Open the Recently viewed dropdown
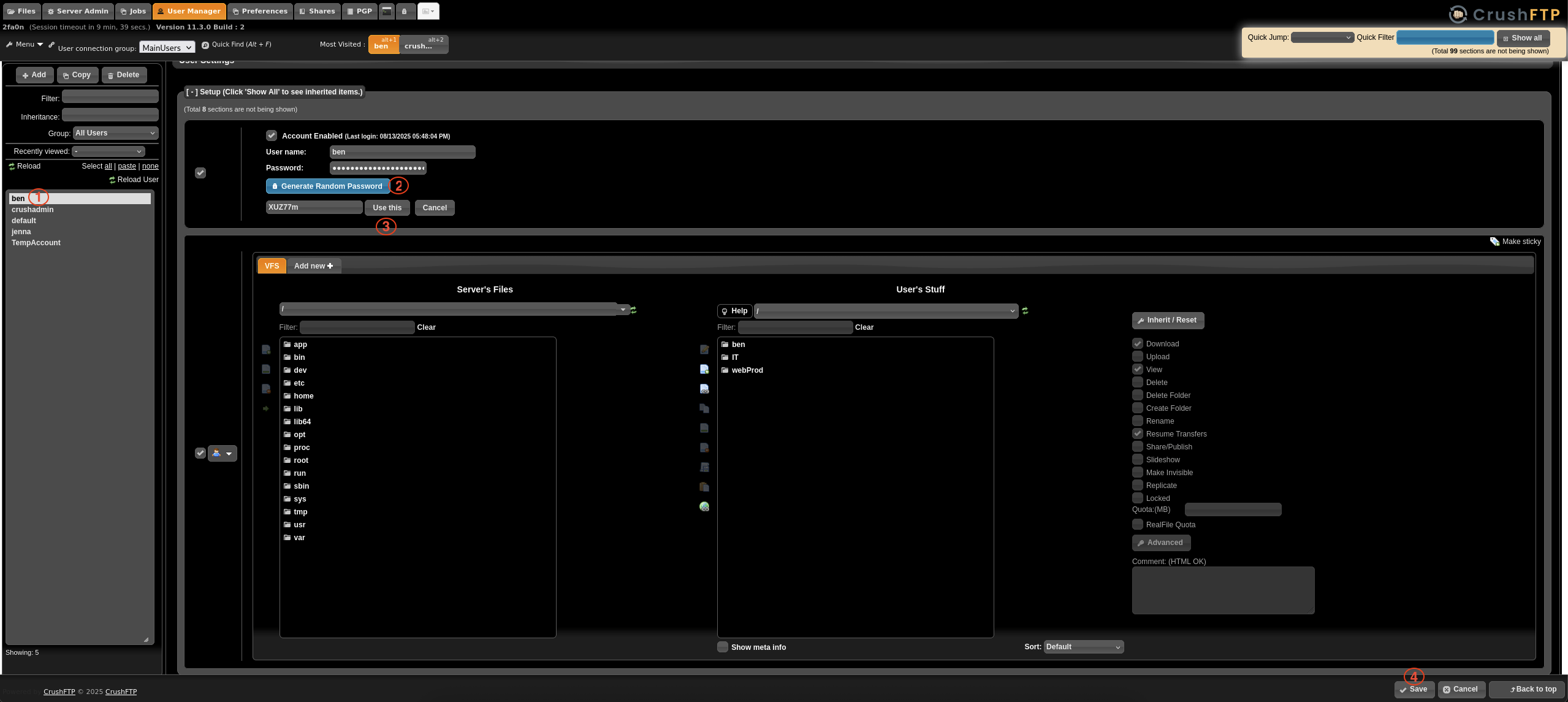The height and width of the screenshot is (702, 1568). pos(108,151)
